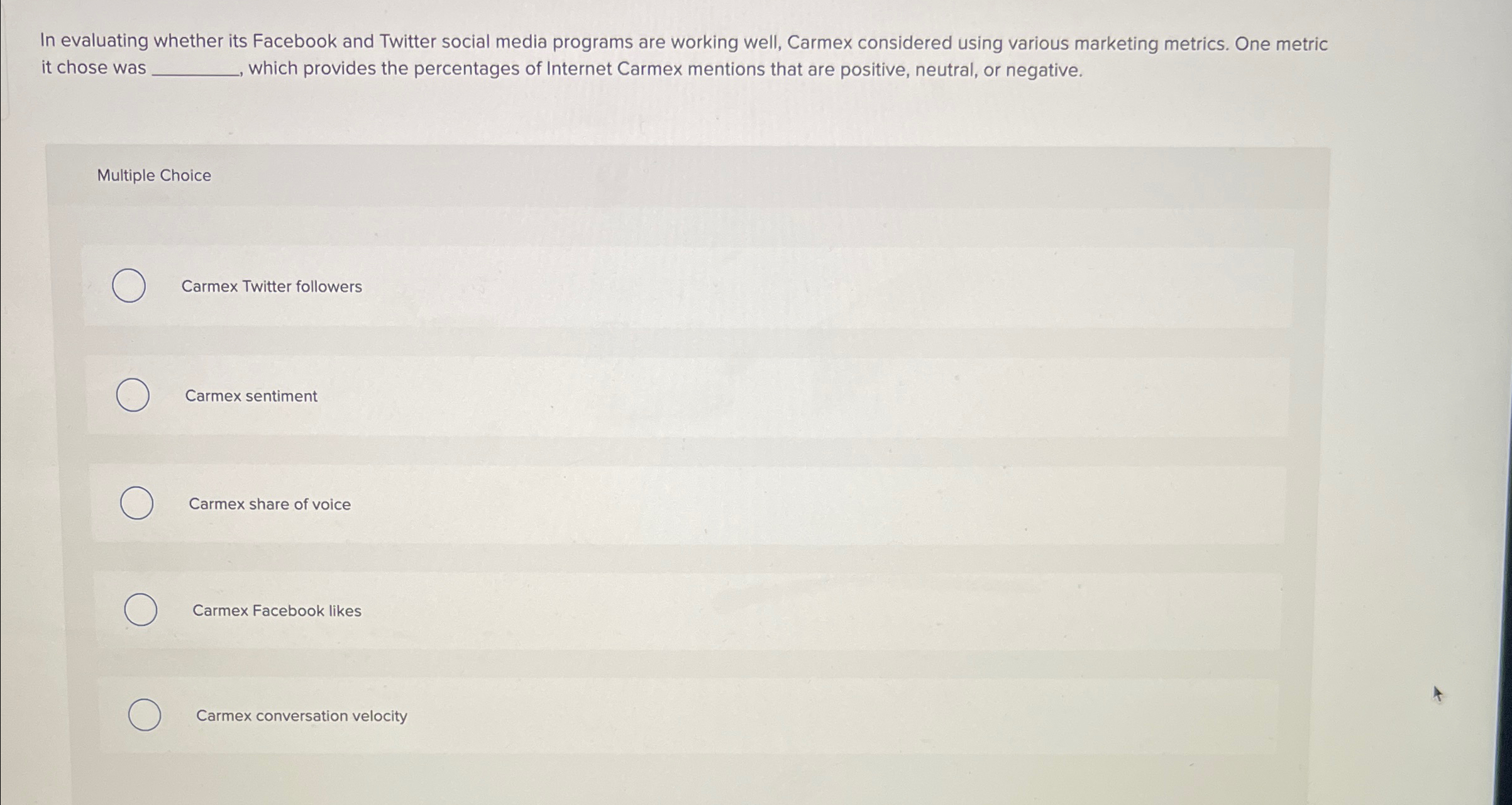The height and width of the screenshot is (805, 1512).
Task: Choose the Carmex Twitter followers option
Action: 130,287
